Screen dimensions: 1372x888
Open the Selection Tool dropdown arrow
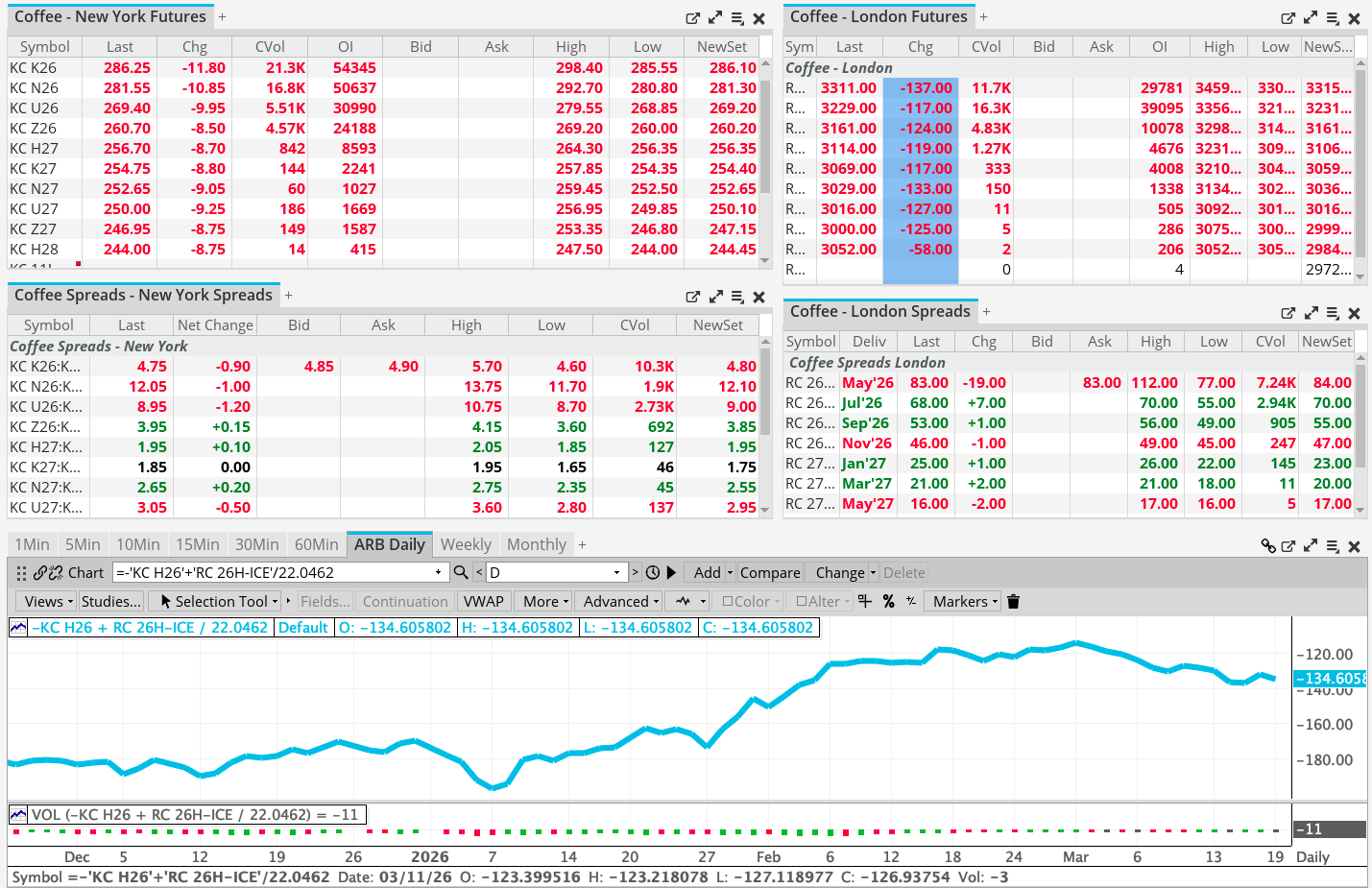(x=275, y=601)
